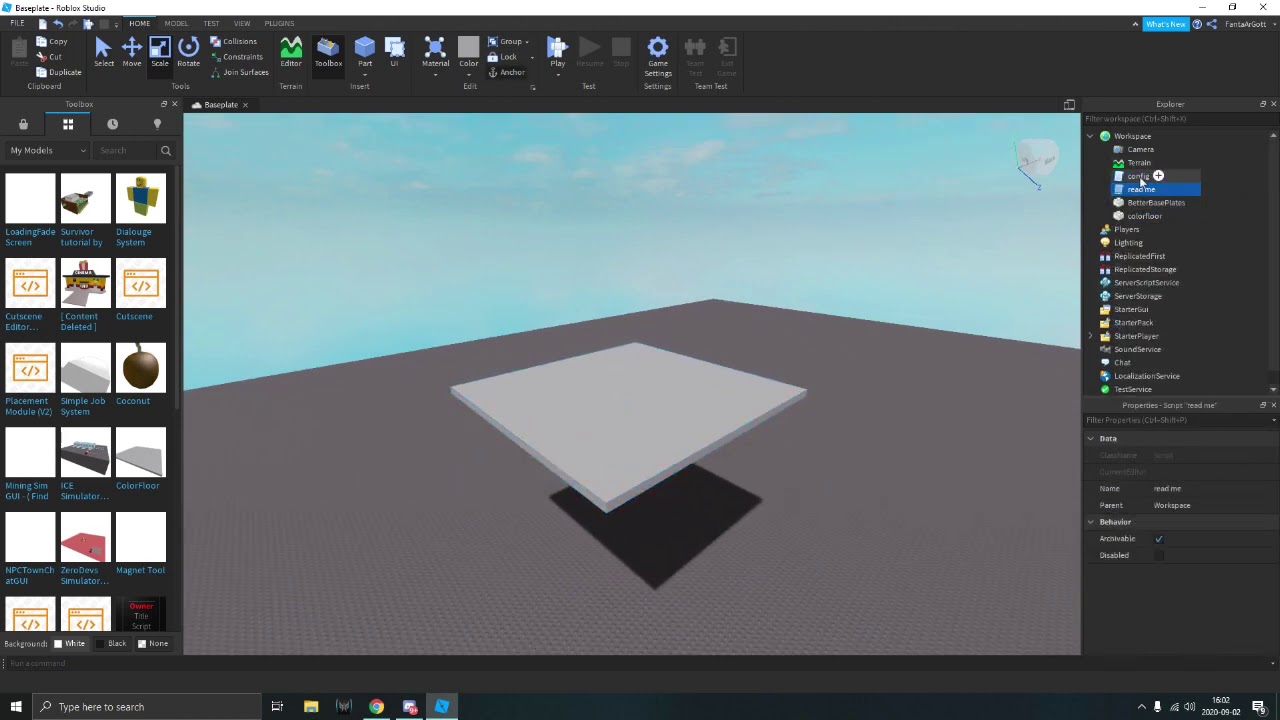Select ReplicatedStorage in Explorer

point(1145,270)
